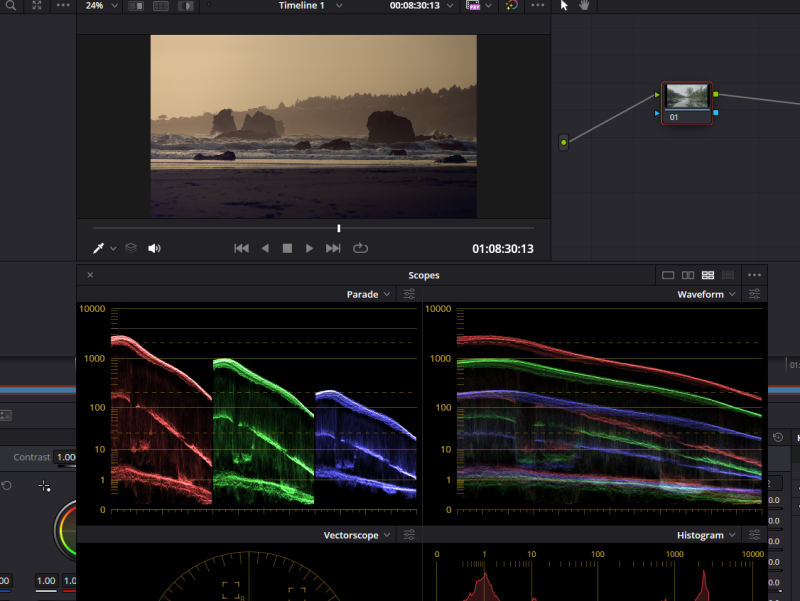The width and height of the screenshot is (800, 601).
Task: Select the crosshair point picker icon
Action: (44, 486)
